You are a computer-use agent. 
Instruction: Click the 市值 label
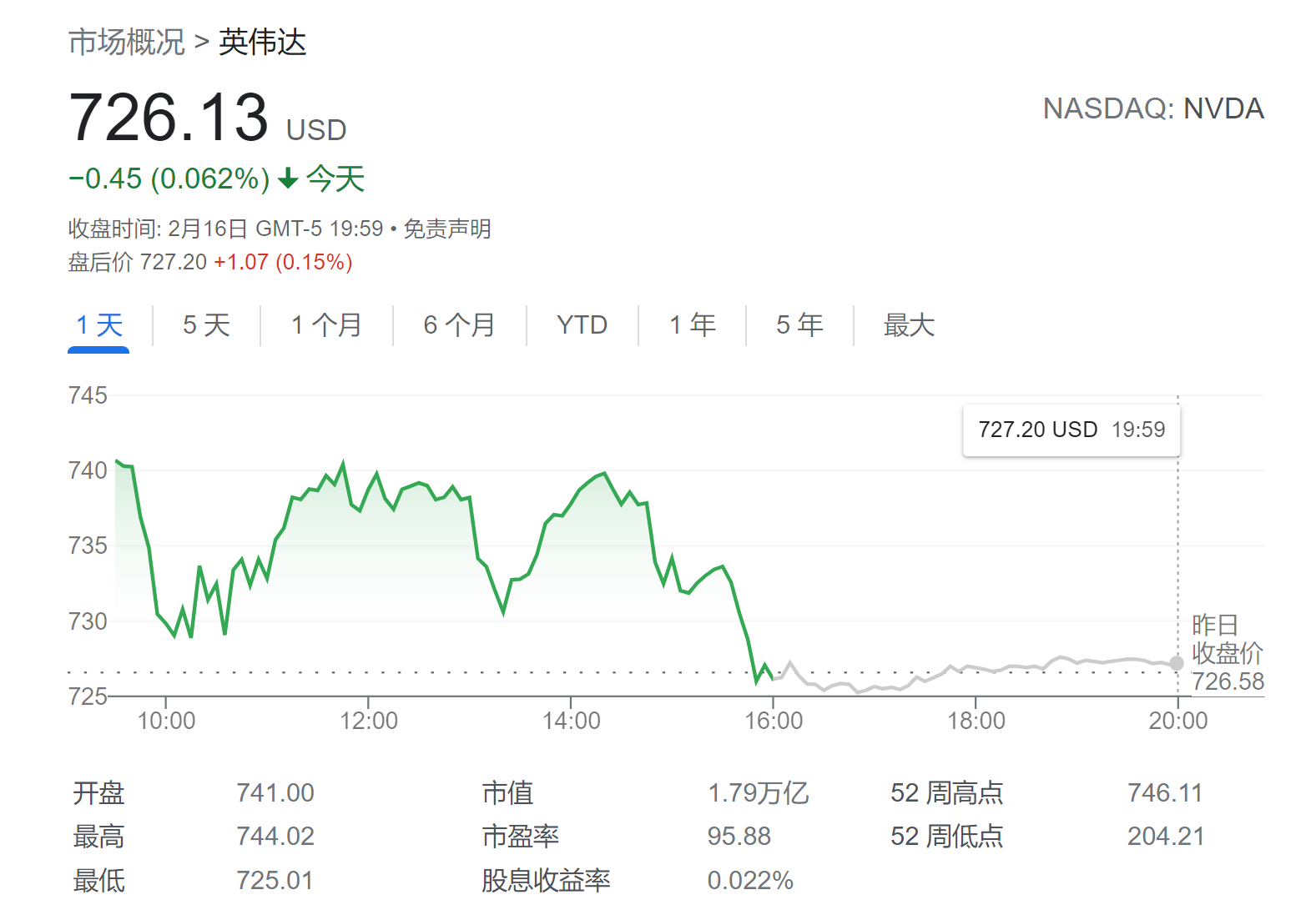pos(507,792)
